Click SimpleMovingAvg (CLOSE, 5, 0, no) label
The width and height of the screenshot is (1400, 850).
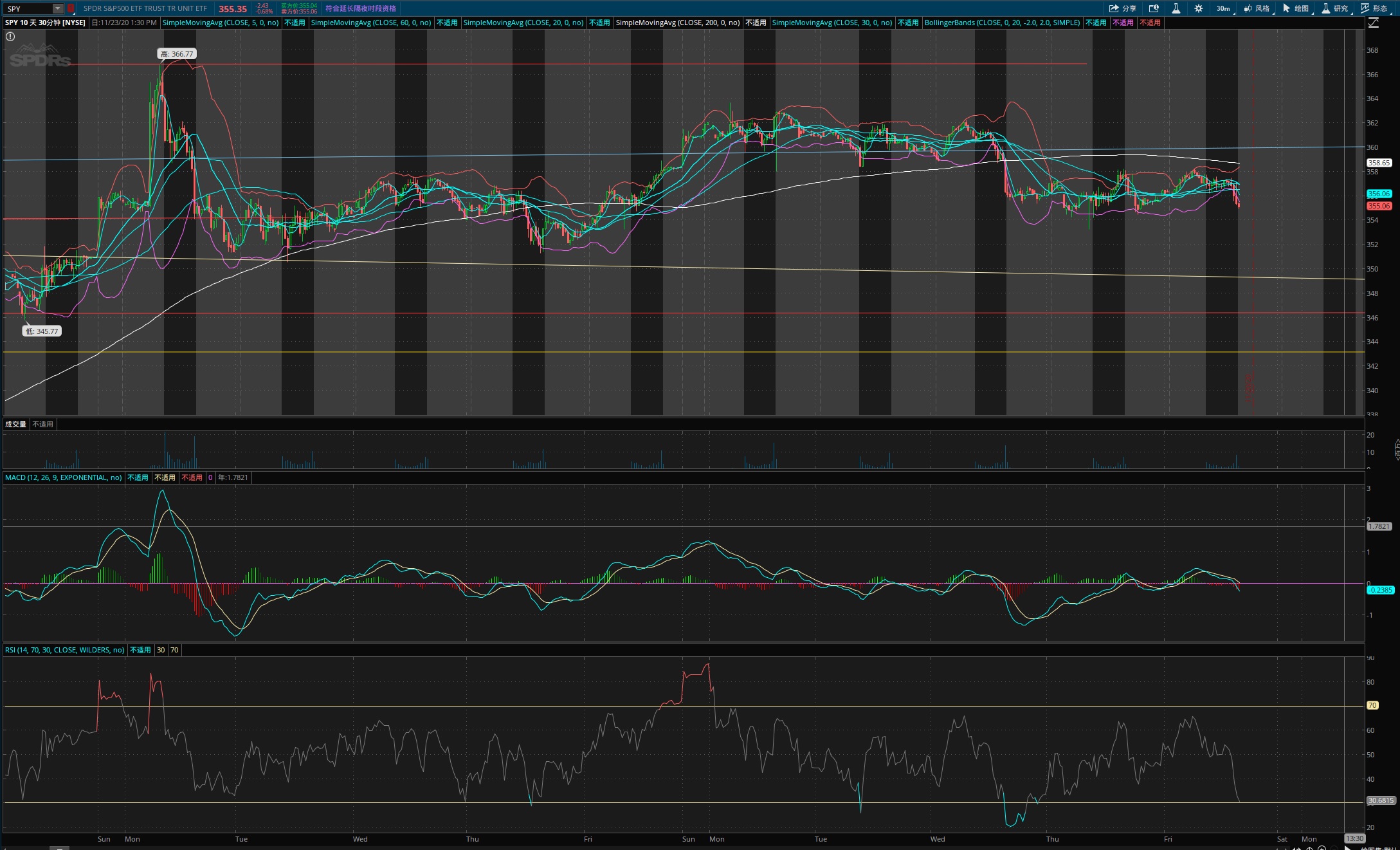tap(221, 23)
